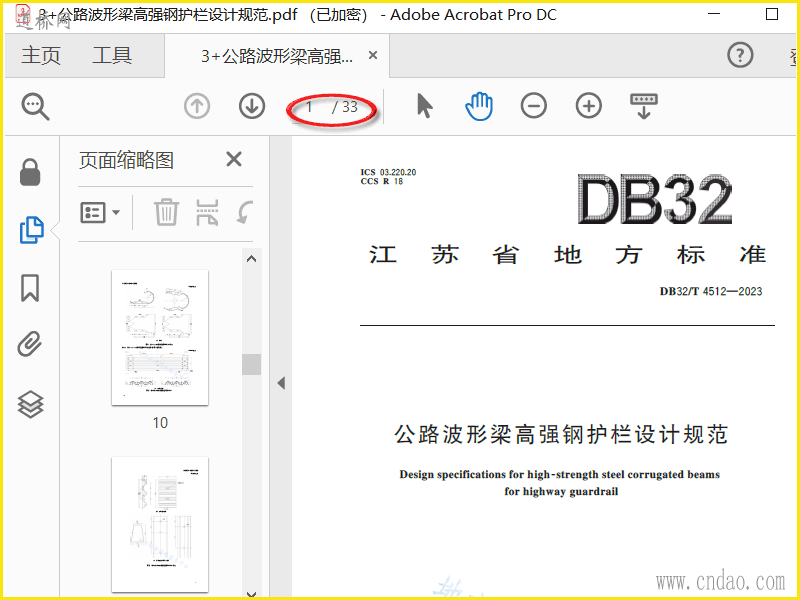This screenshot has width=800, height=600.
Task: Select the thumbnail below page 10
Action: [x=160, y=524]
